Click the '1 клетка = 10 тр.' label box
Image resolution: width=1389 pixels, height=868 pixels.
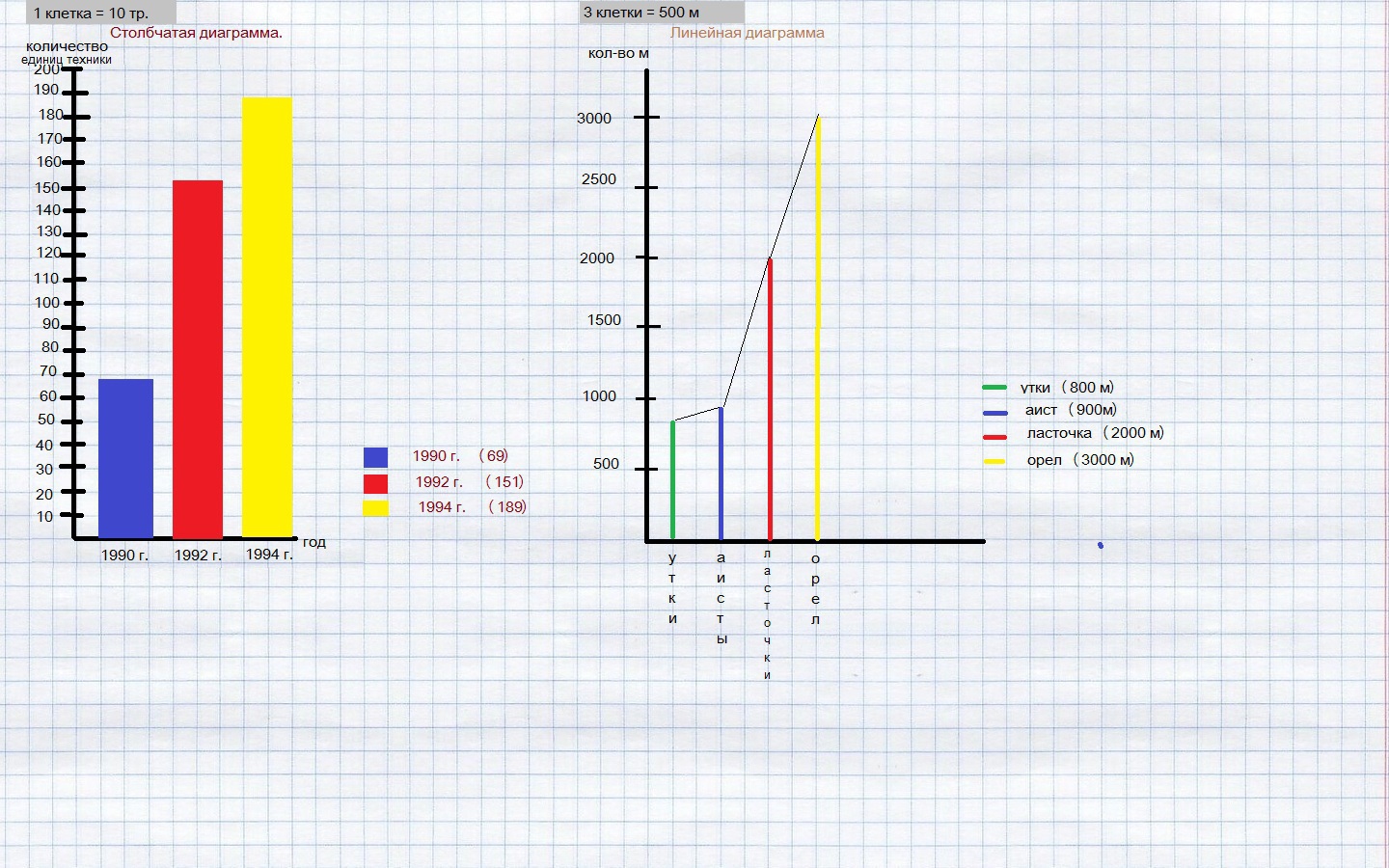(101, 13)
